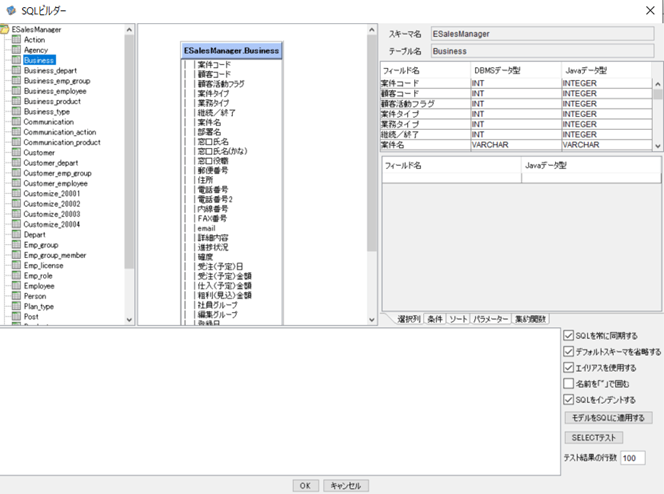
Task: Click the Business_employee table icon
Action: (x=17, y=91)
